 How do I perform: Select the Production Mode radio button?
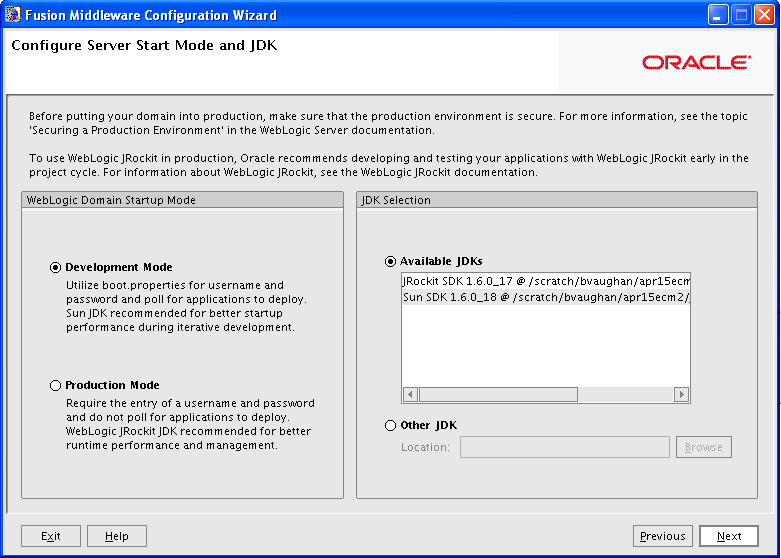click(x=55, y=386)
